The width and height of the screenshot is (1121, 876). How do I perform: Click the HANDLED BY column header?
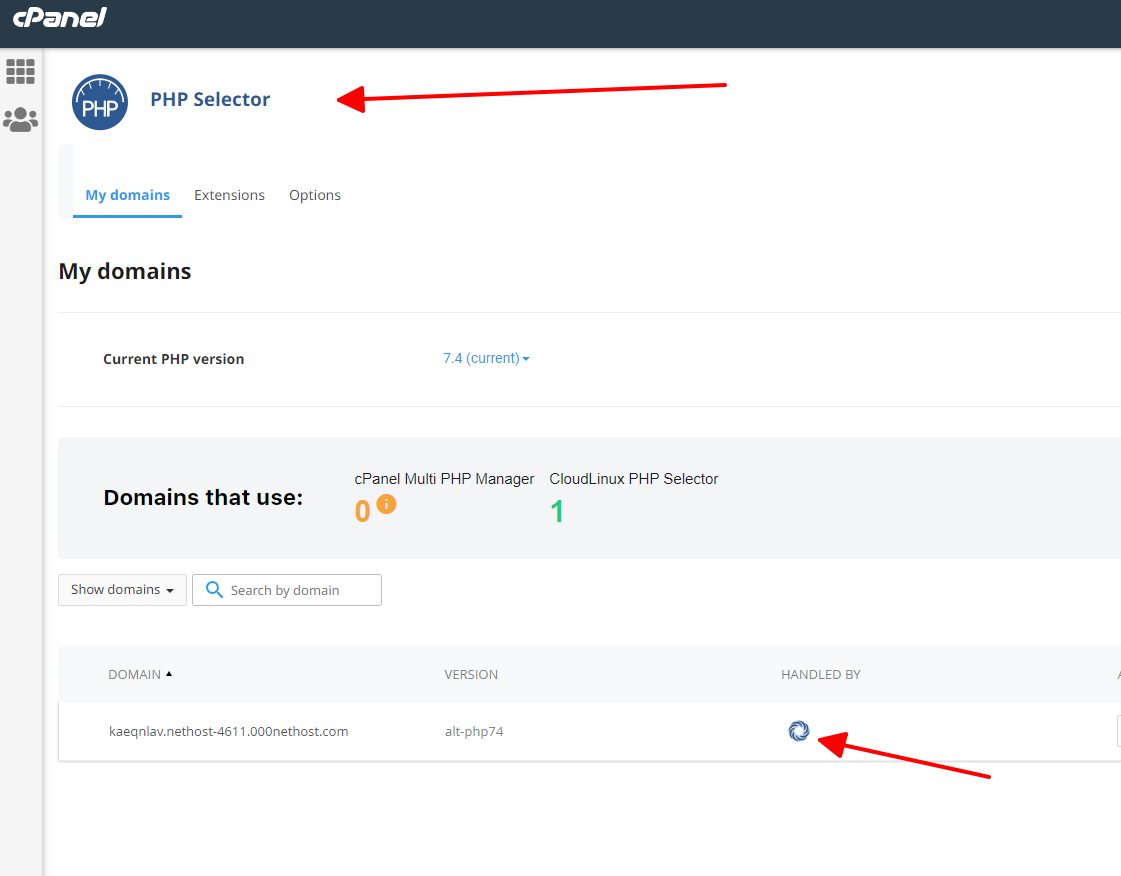click(x=821, y=674)
